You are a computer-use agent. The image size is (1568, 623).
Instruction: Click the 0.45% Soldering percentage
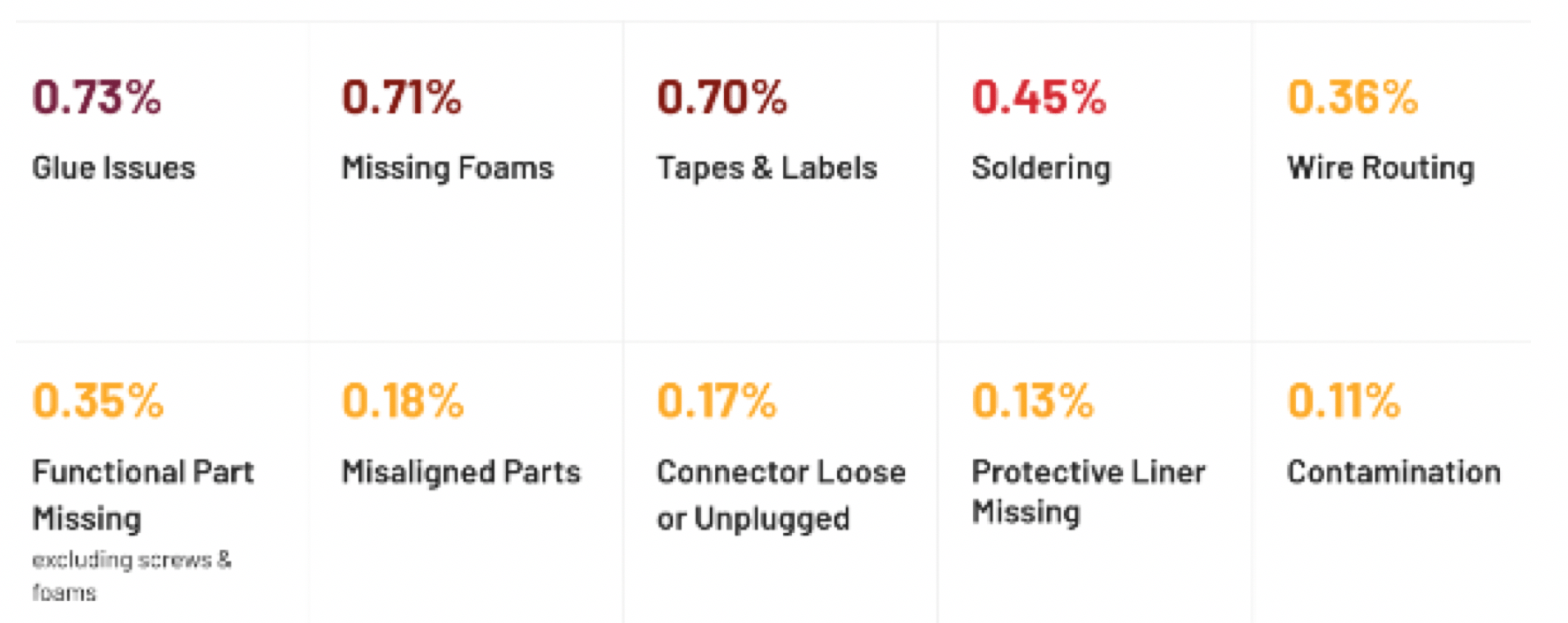pyautogui.click(x=1039, y=97)
